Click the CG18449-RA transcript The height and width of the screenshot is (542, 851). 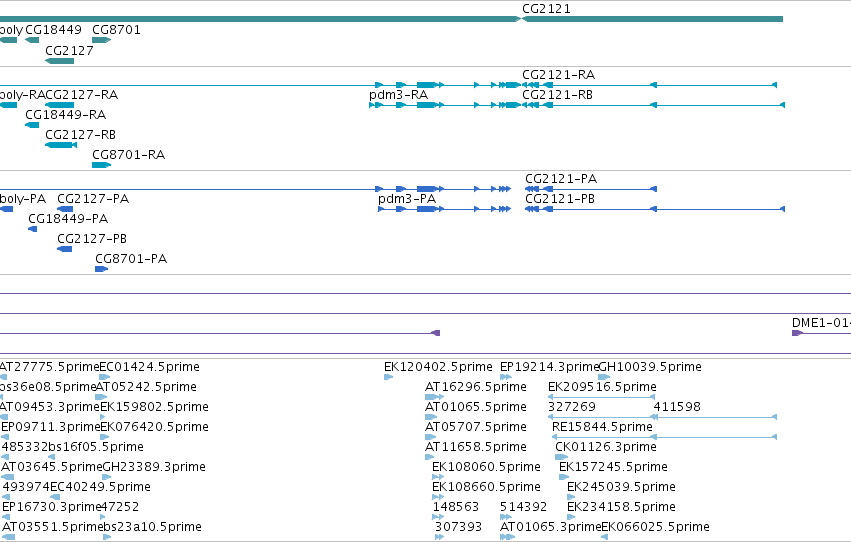(32, 125)
